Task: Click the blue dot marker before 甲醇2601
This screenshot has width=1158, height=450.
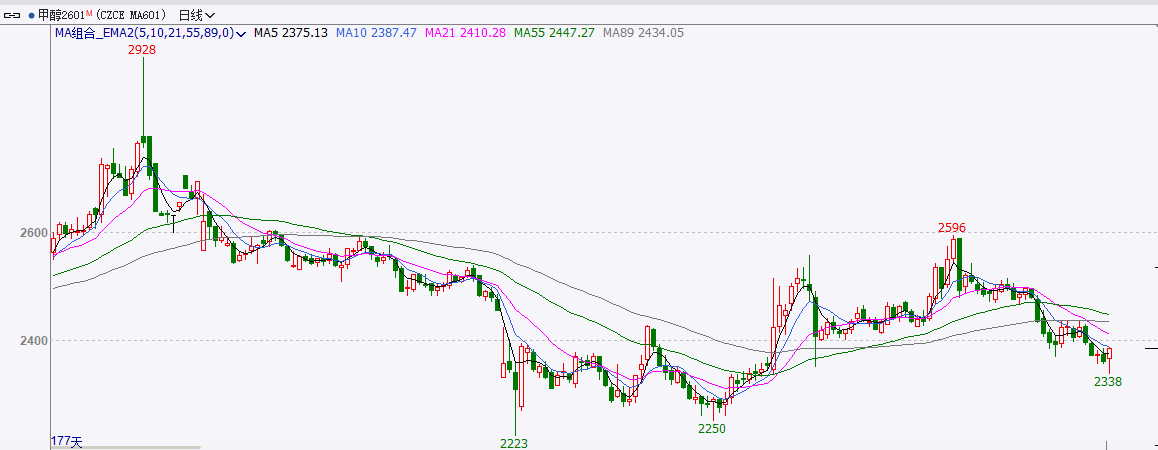Action: [31, 16]
